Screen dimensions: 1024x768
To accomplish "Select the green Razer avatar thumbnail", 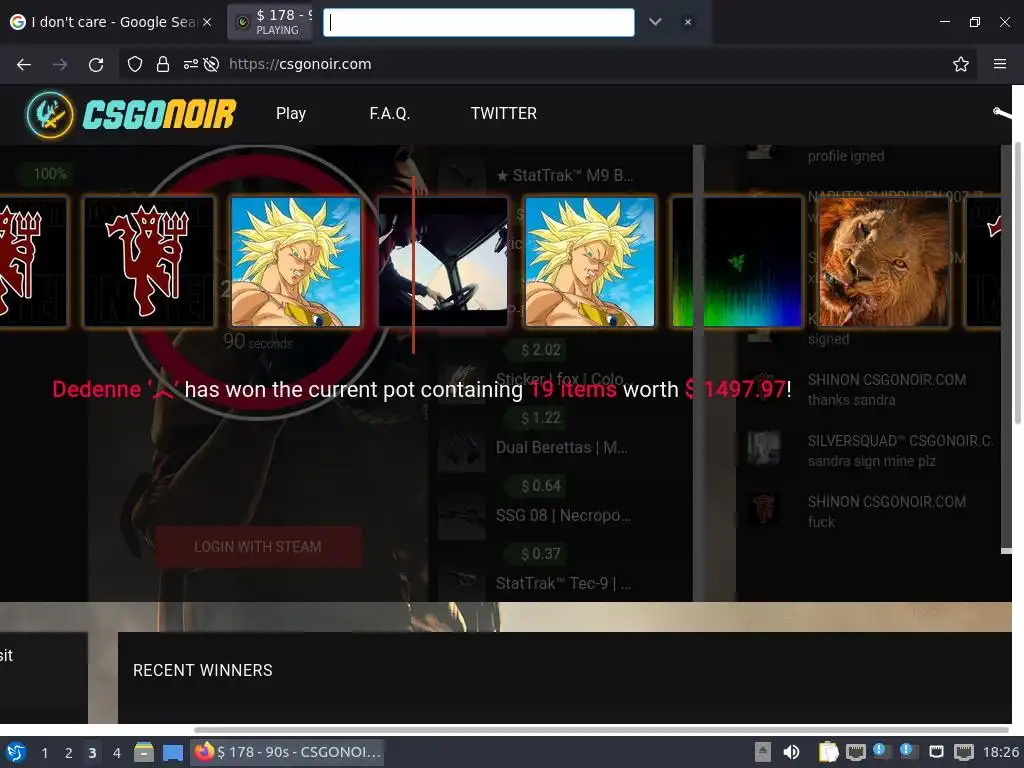I will 737,261.
